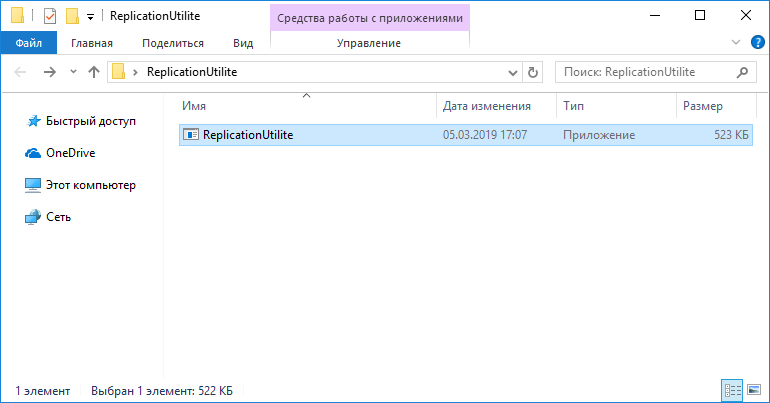Switch to details view in the status bar
The image size is (770, 403).
click(731, 390)
